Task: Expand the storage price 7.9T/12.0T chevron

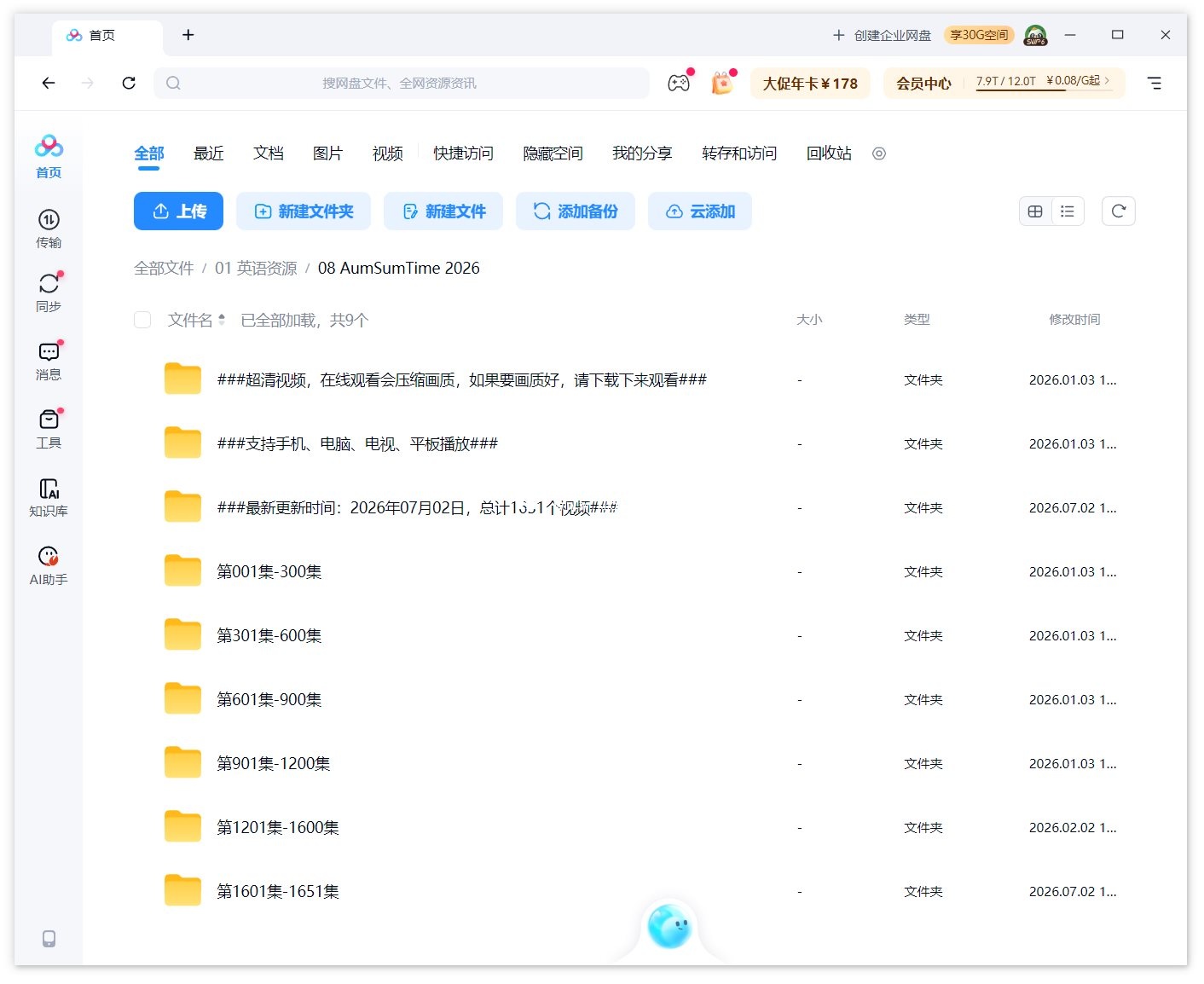Action: pyautogui.click(x=1107, y=81)
